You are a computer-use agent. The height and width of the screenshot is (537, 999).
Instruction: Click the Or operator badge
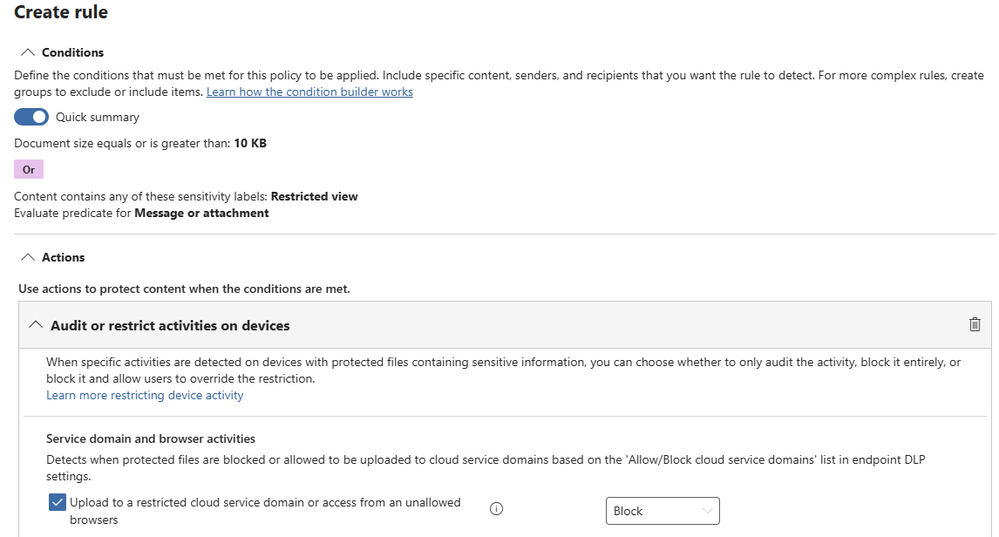click(29, 170)
